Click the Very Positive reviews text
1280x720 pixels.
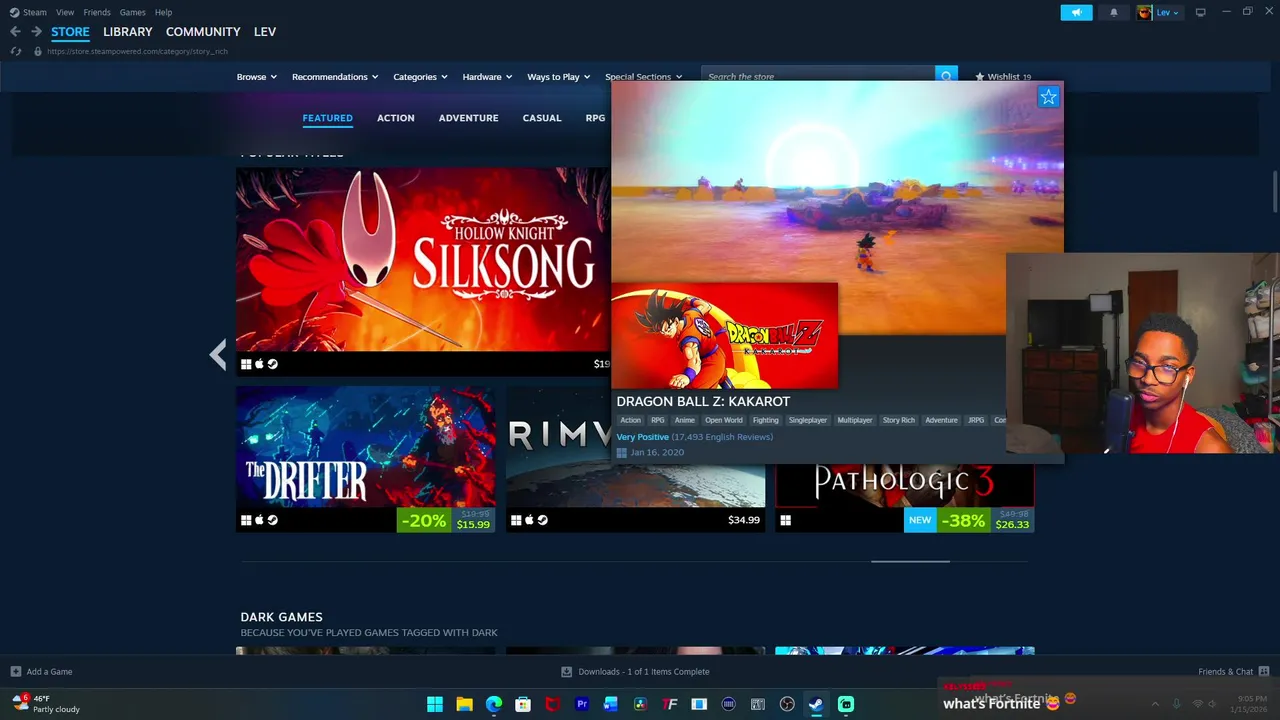642,437
